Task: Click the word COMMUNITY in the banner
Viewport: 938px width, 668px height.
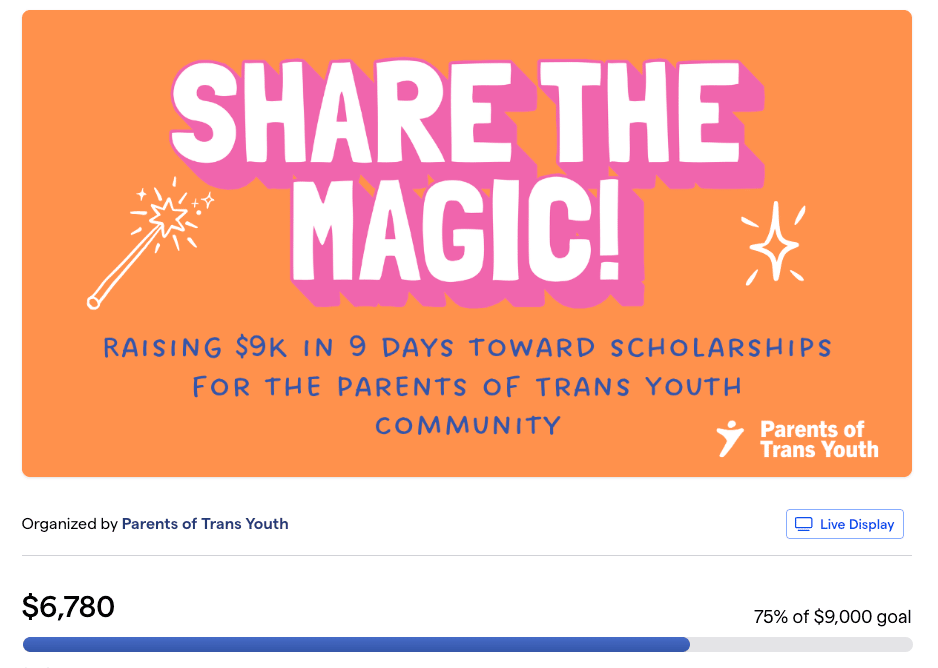Action: click(467, 425)
